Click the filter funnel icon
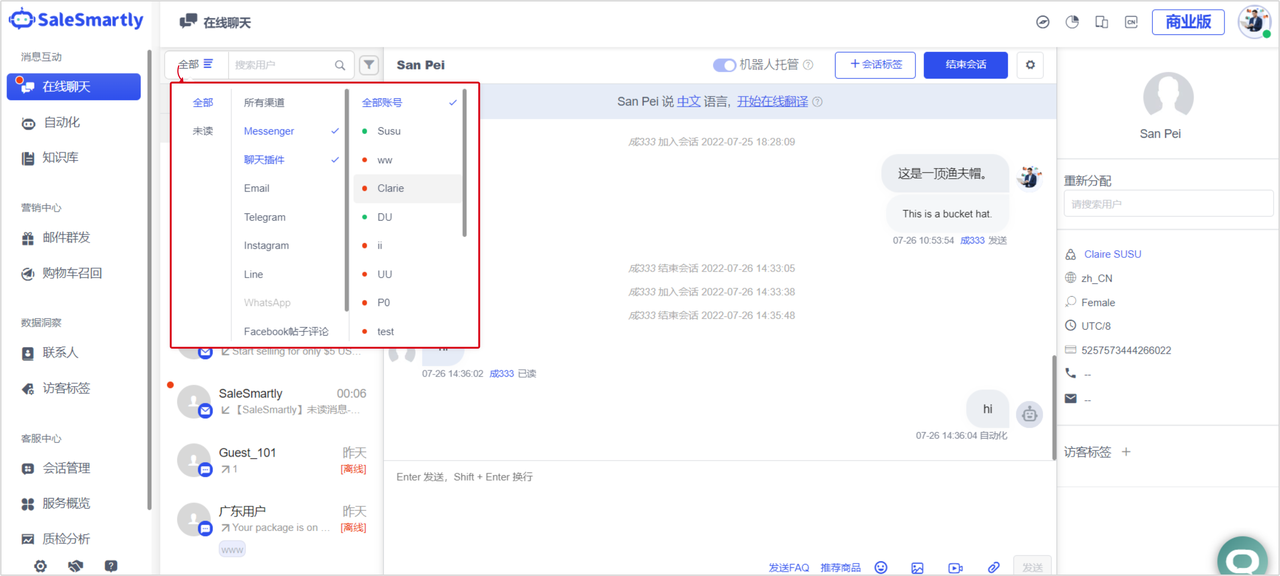 (369, 65)
